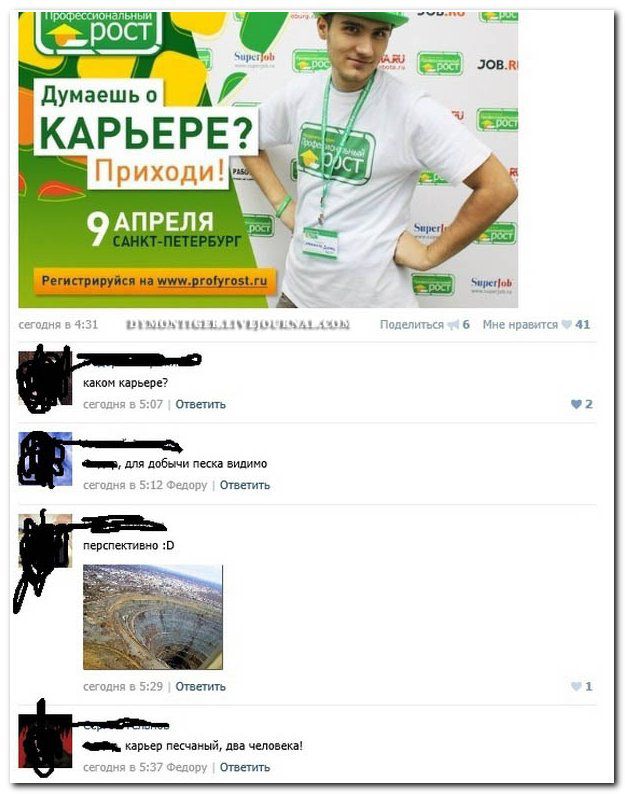Click the www.profyrost.ru registration banner button
This screenshot has height=794, width=625.
coord(155,281)
